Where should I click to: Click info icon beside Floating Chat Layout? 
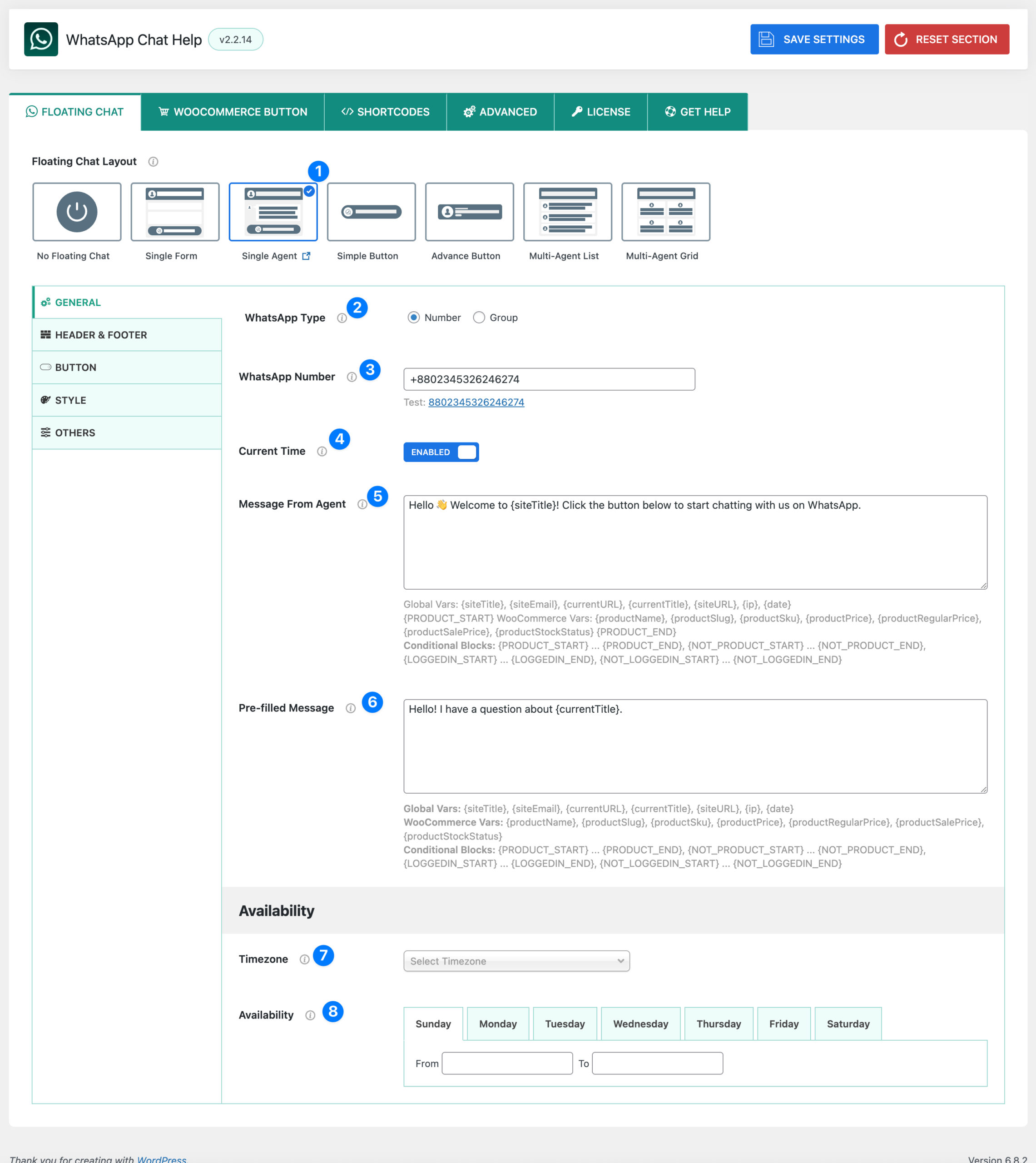(x=153, y=162)
